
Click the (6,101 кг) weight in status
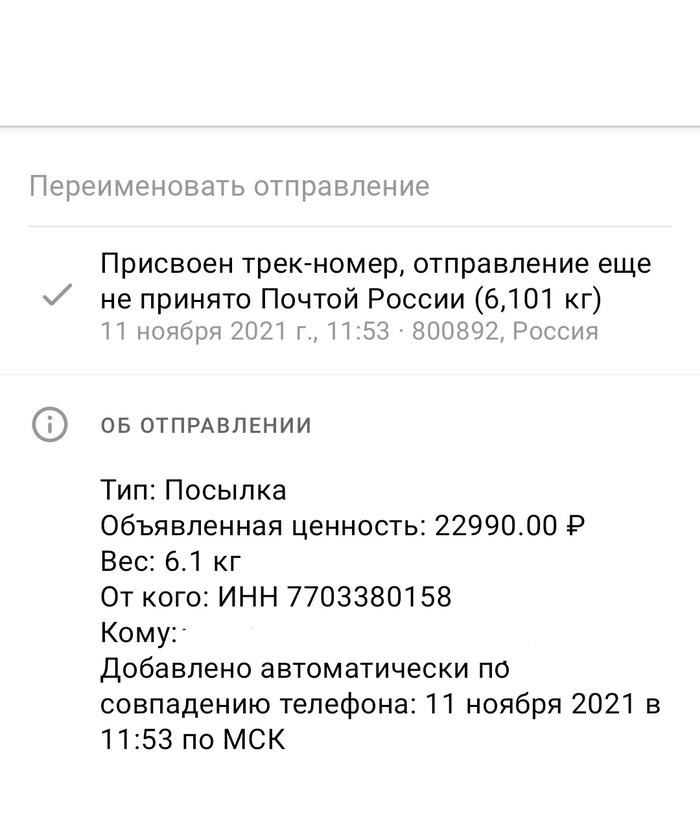tap(537, 299)
